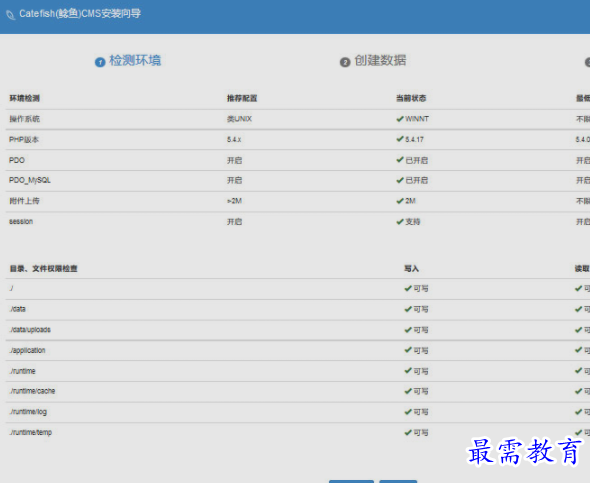This screenshot has height=483, width=590.
Task: Click the write checkmark for ./application
Action: click(x=408, y=350)
